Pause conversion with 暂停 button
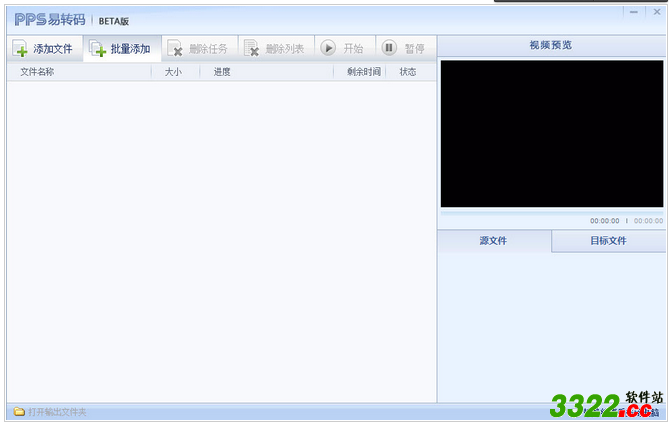Image resolution: width=670 pixels, height=425 pixels. 406,48
